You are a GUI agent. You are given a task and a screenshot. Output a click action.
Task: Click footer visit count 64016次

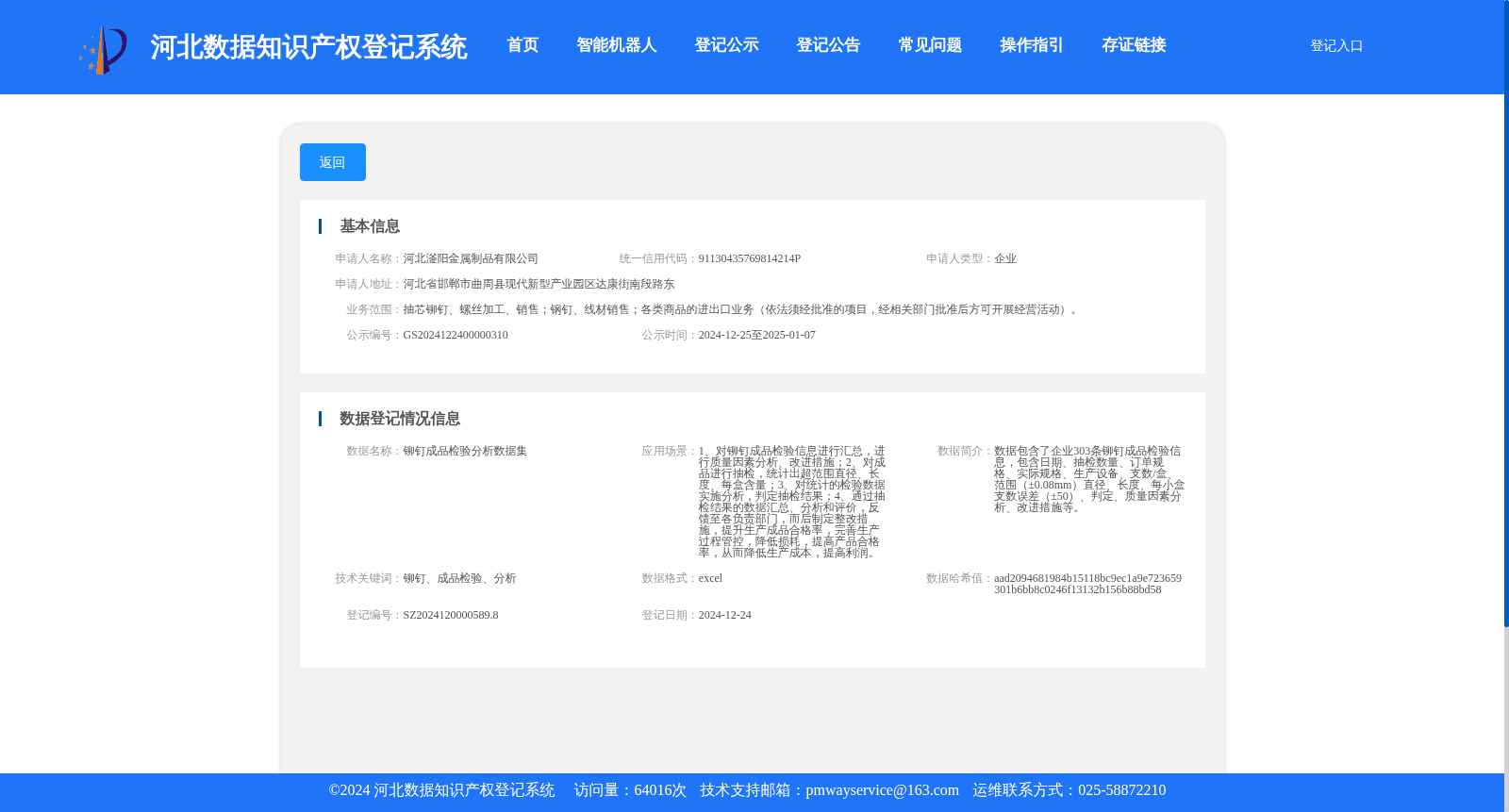[660, 790]
